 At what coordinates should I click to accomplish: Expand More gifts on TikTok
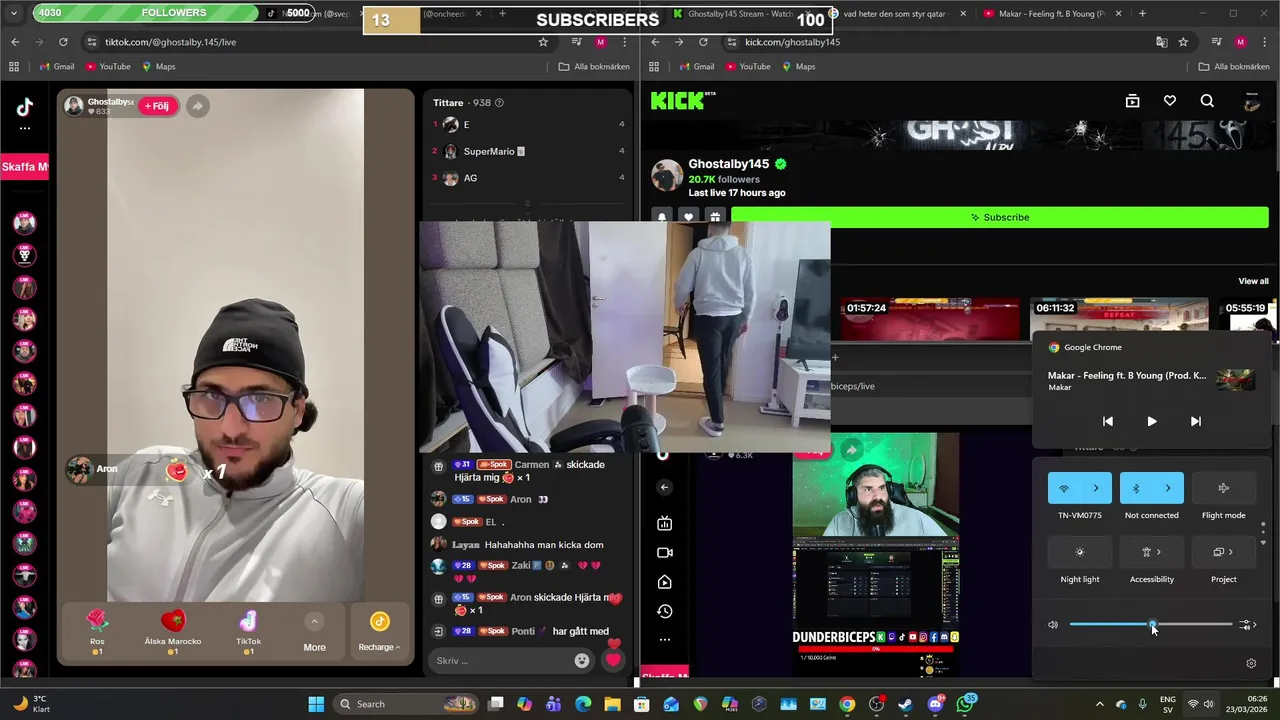pyautogui.click(x=314, y=632)
